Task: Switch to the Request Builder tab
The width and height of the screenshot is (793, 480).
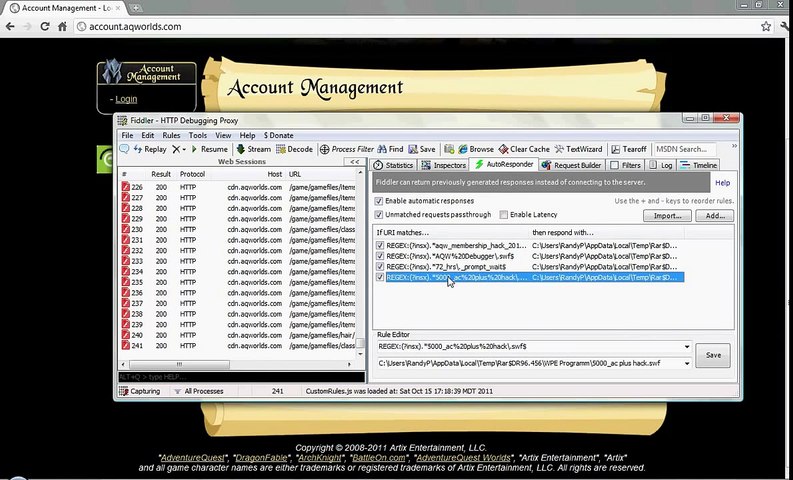Action: coord(571,165)
